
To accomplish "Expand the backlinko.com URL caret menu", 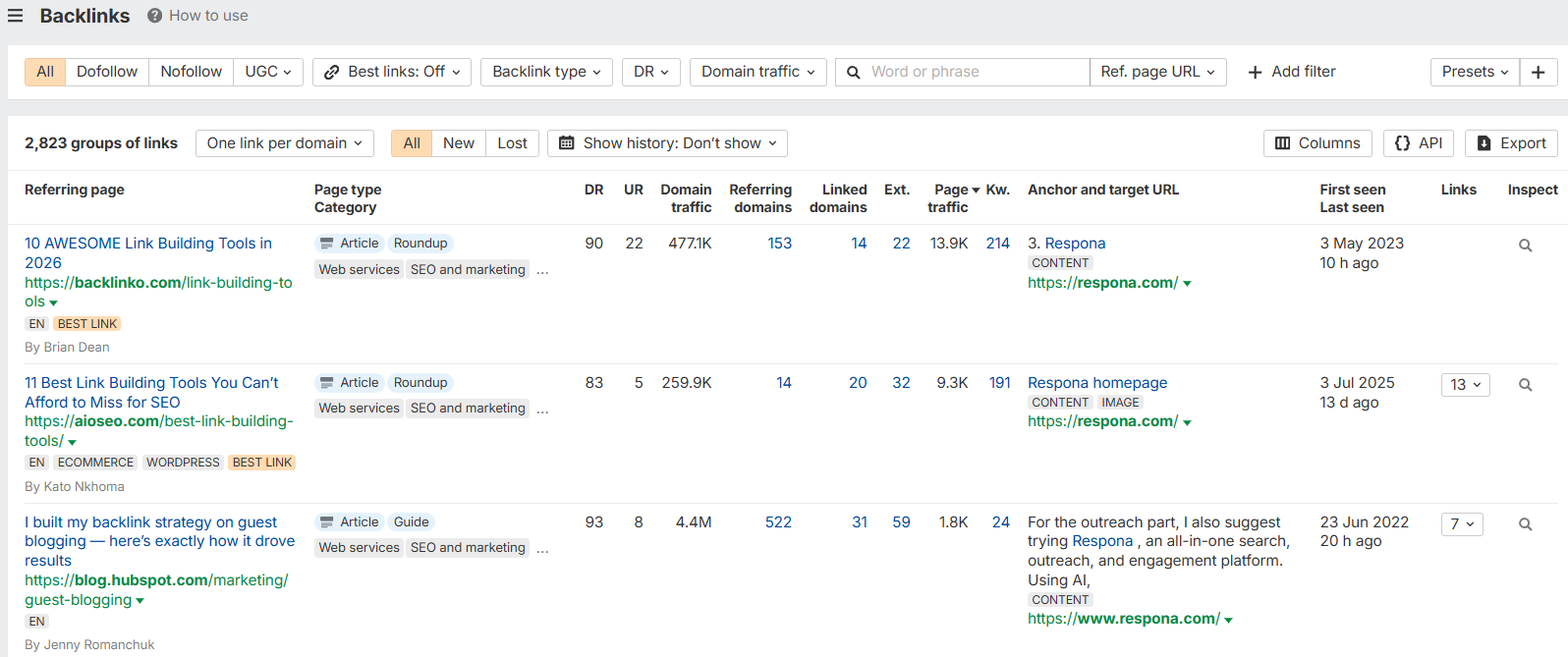I will coord(53,303).
